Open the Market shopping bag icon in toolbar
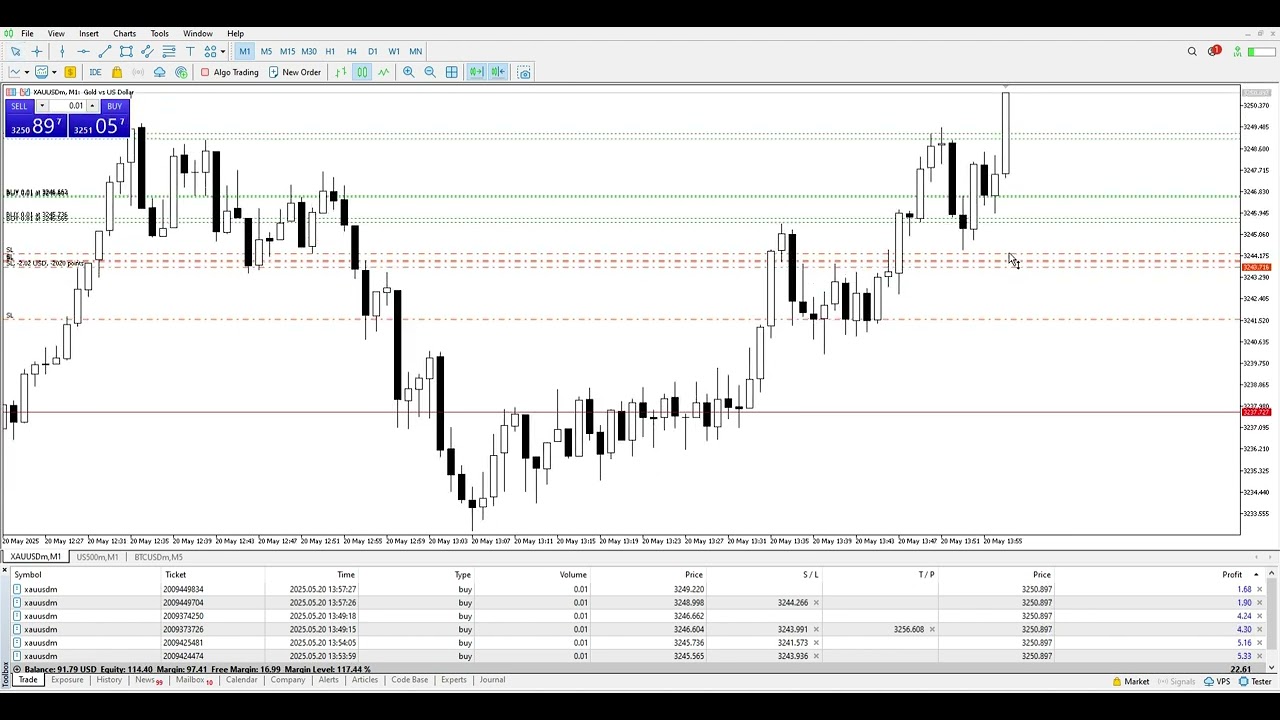This screenshot has width=1280, height=720. tap(117, 72)
